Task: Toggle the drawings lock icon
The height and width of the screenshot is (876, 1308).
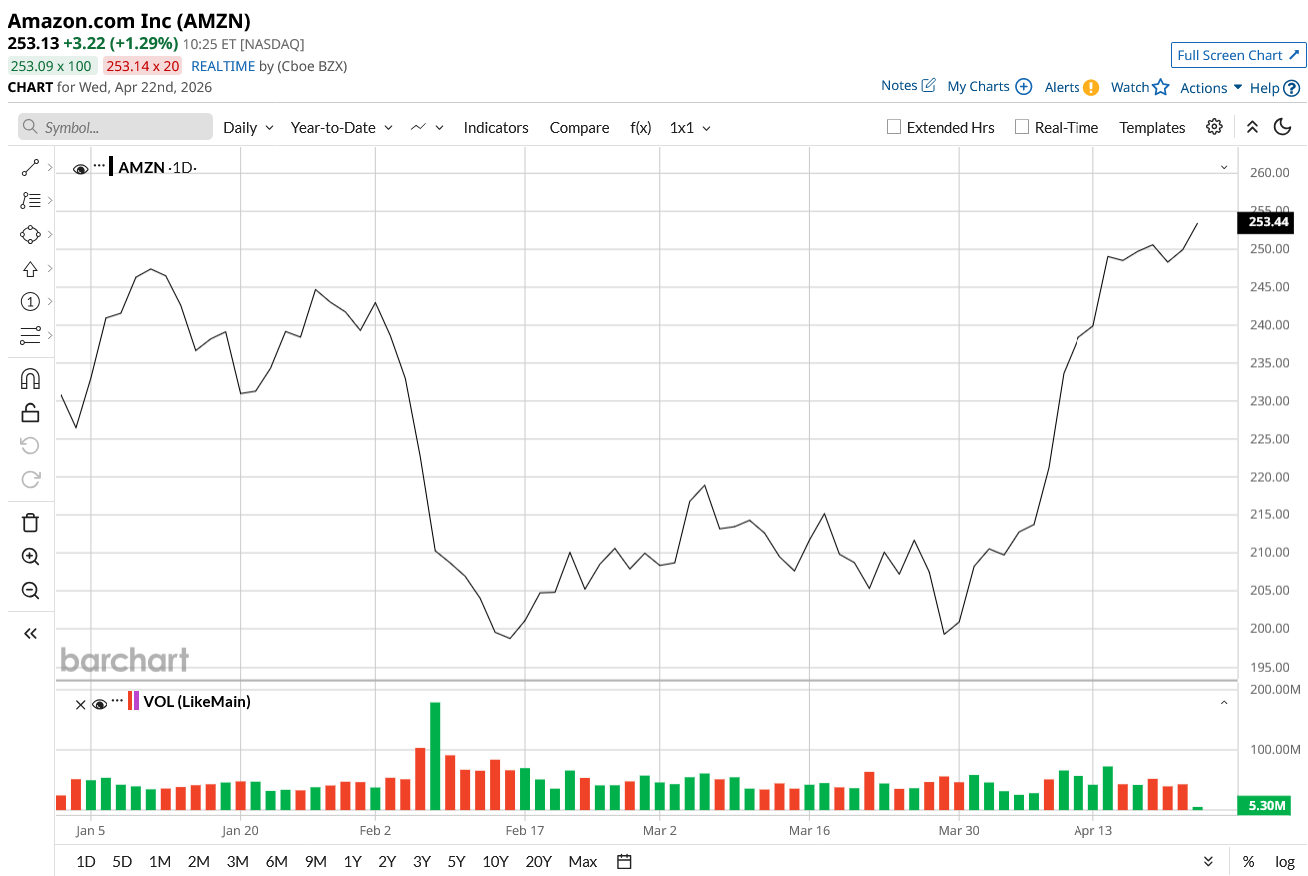Action: (x=30, y=412)
